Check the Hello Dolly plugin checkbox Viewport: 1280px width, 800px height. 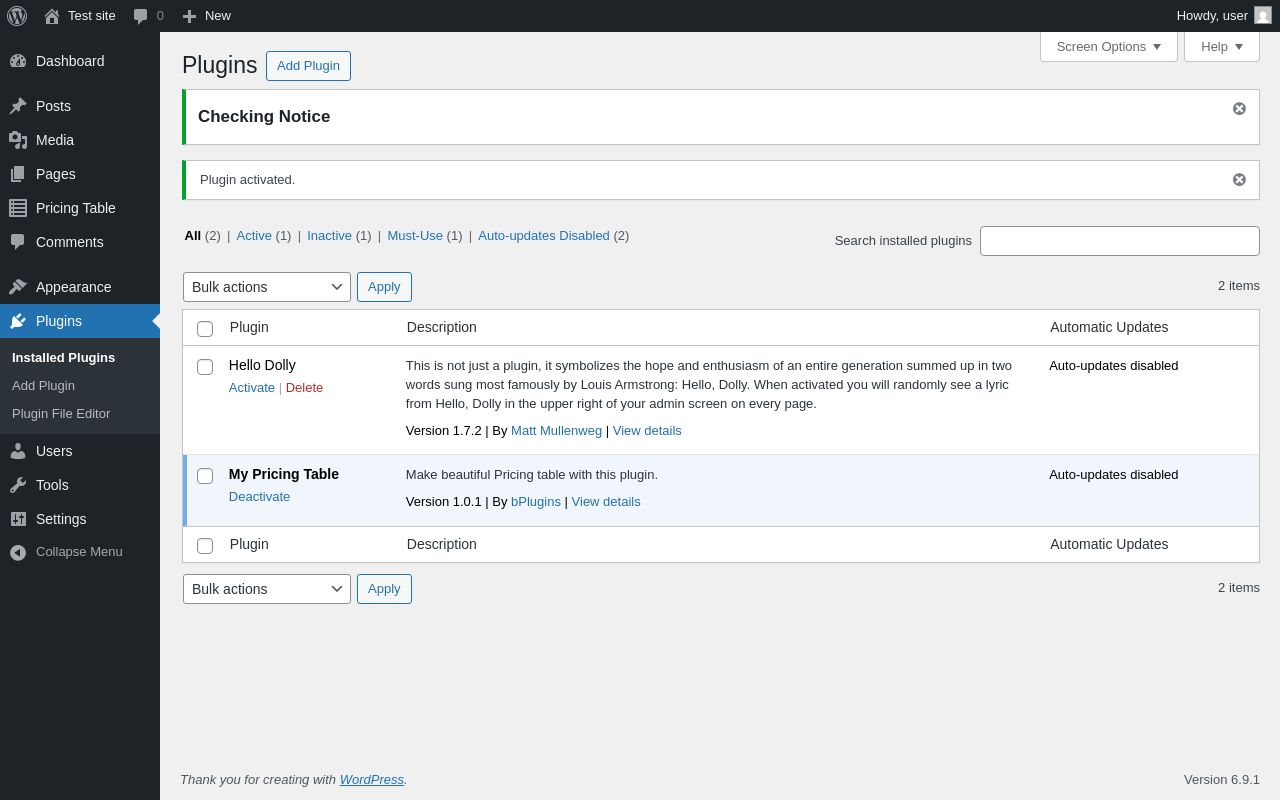click(x=205, y=367)
